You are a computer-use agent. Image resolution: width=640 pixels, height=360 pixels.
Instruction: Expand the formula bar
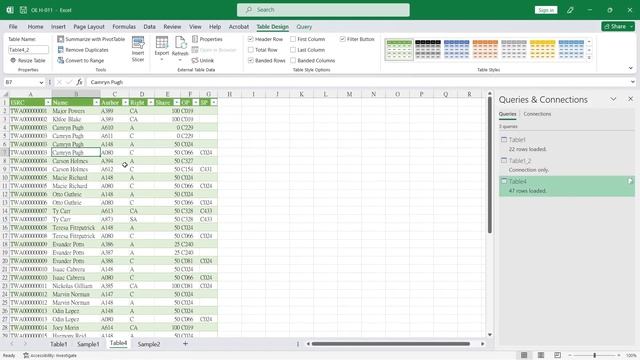[632, 82]
